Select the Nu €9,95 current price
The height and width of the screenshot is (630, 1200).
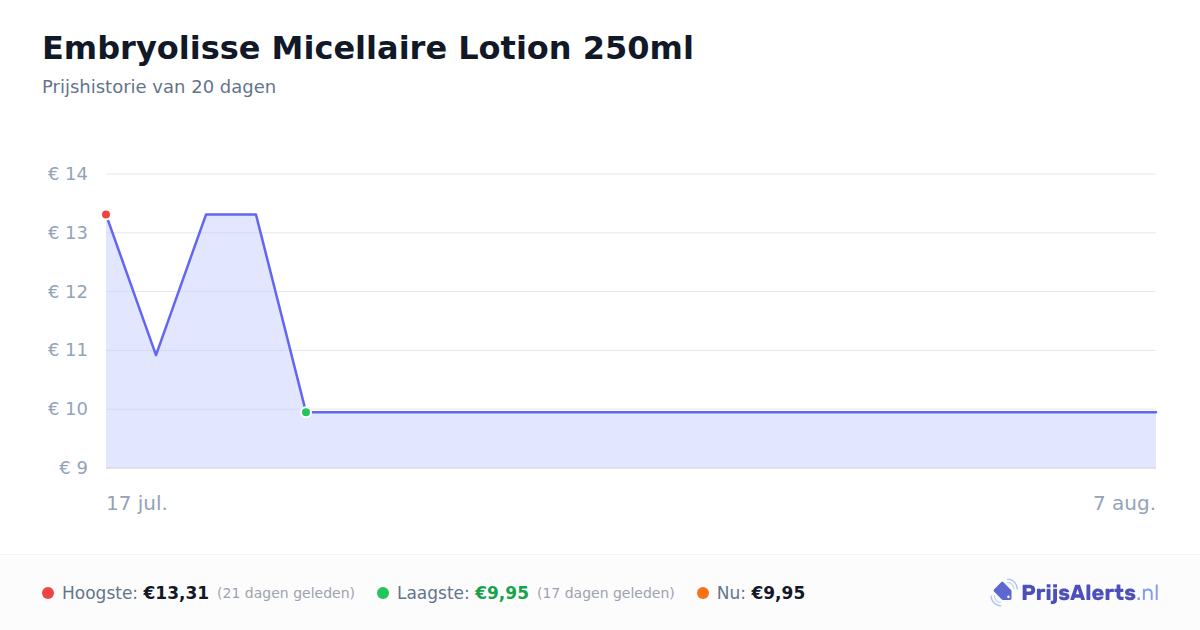point(778,593)
